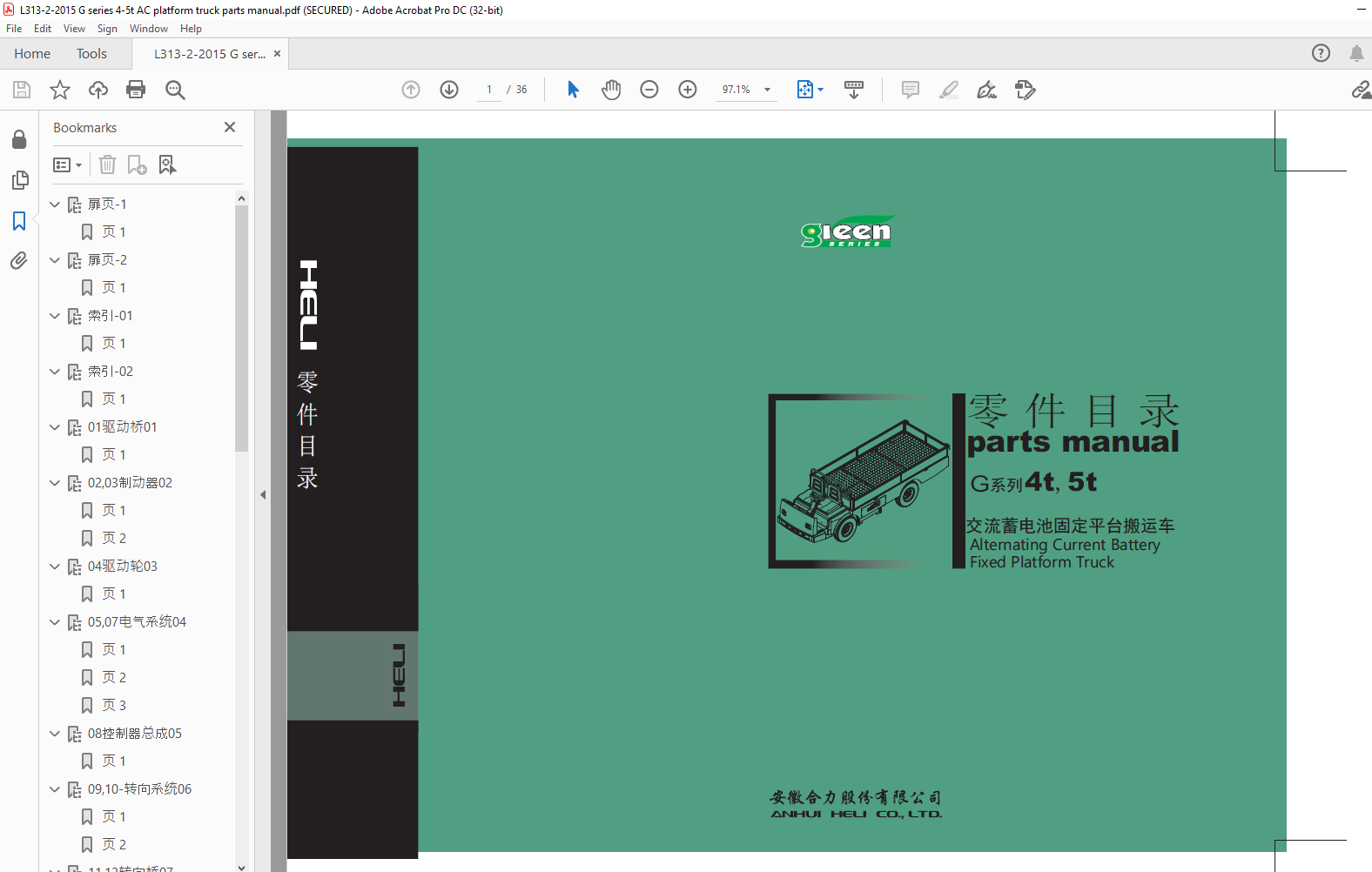Click the cloud upload icon
The height and width of the screenshot is (872, 1372).
[98, 90]
